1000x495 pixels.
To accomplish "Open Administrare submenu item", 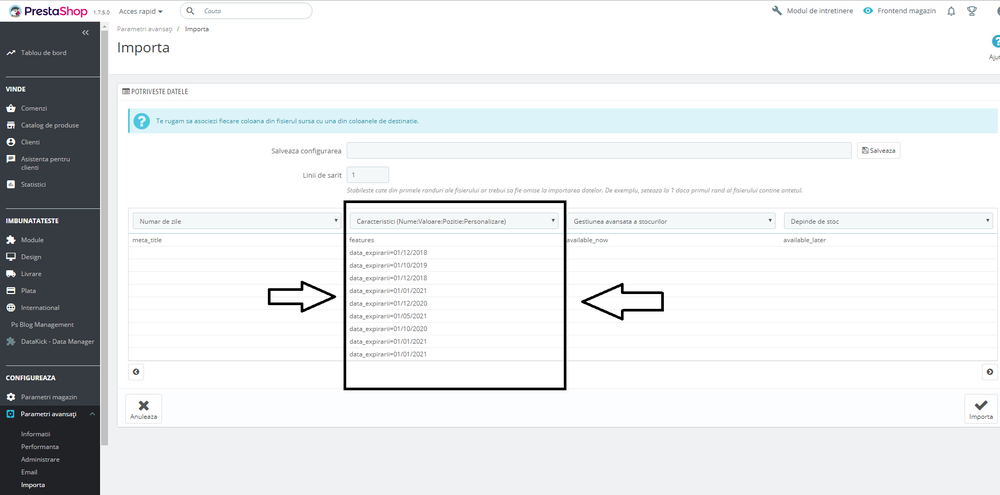I will coord(40,459).
